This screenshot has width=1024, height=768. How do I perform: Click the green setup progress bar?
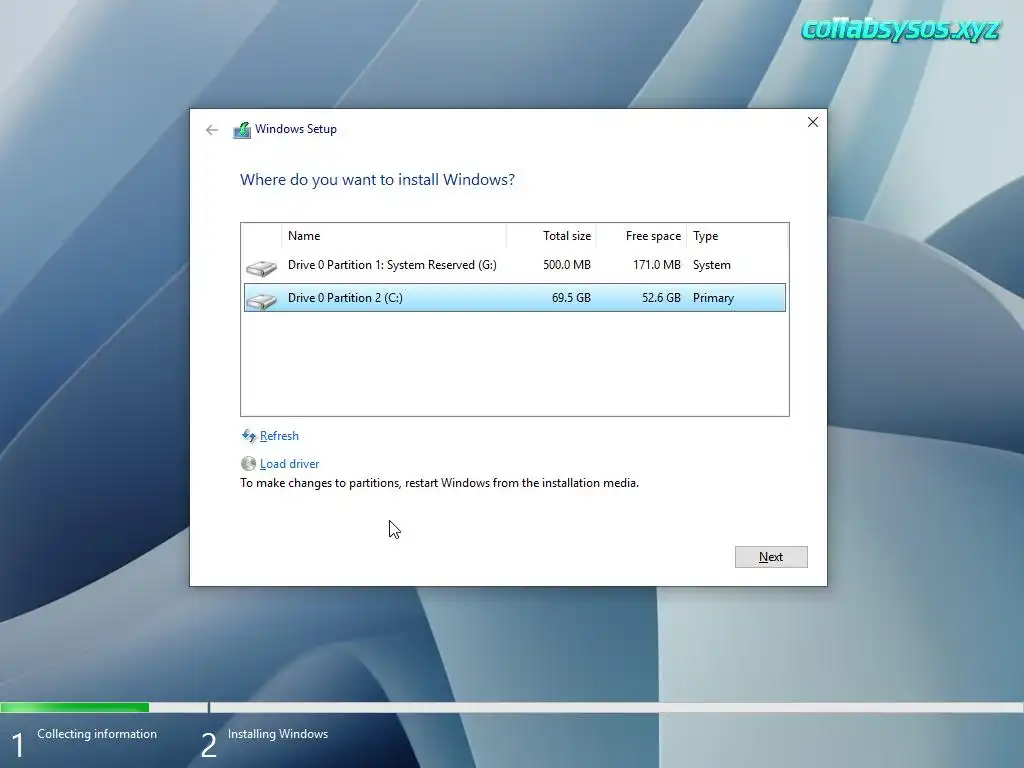pos(74,707)
